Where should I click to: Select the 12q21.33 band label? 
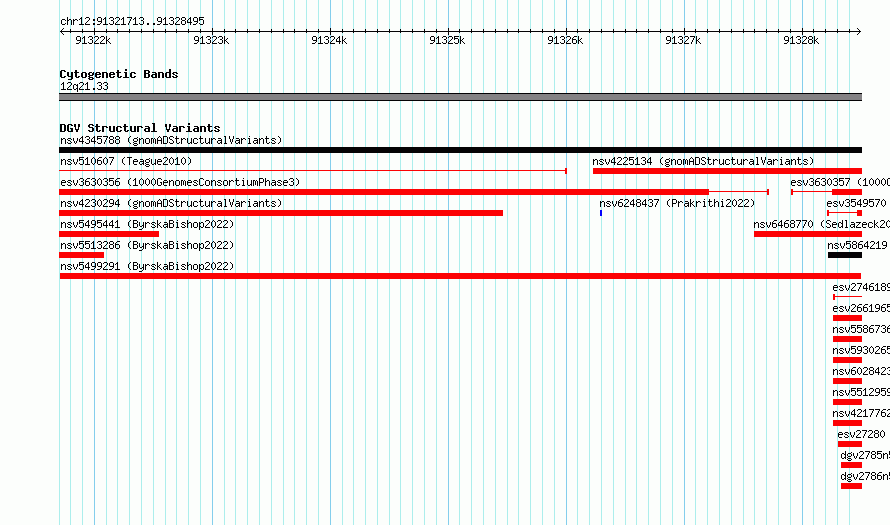pyautogui.click(x=84, y=86)
